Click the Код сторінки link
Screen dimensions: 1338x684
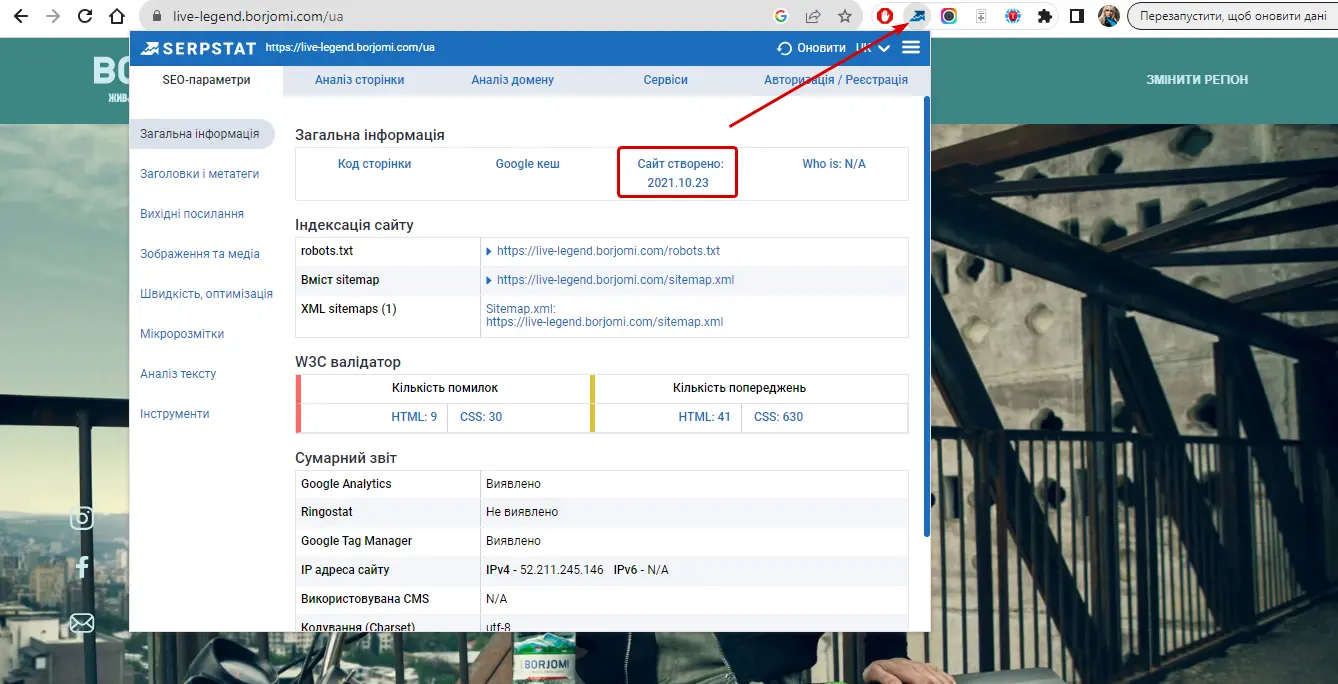374,164
